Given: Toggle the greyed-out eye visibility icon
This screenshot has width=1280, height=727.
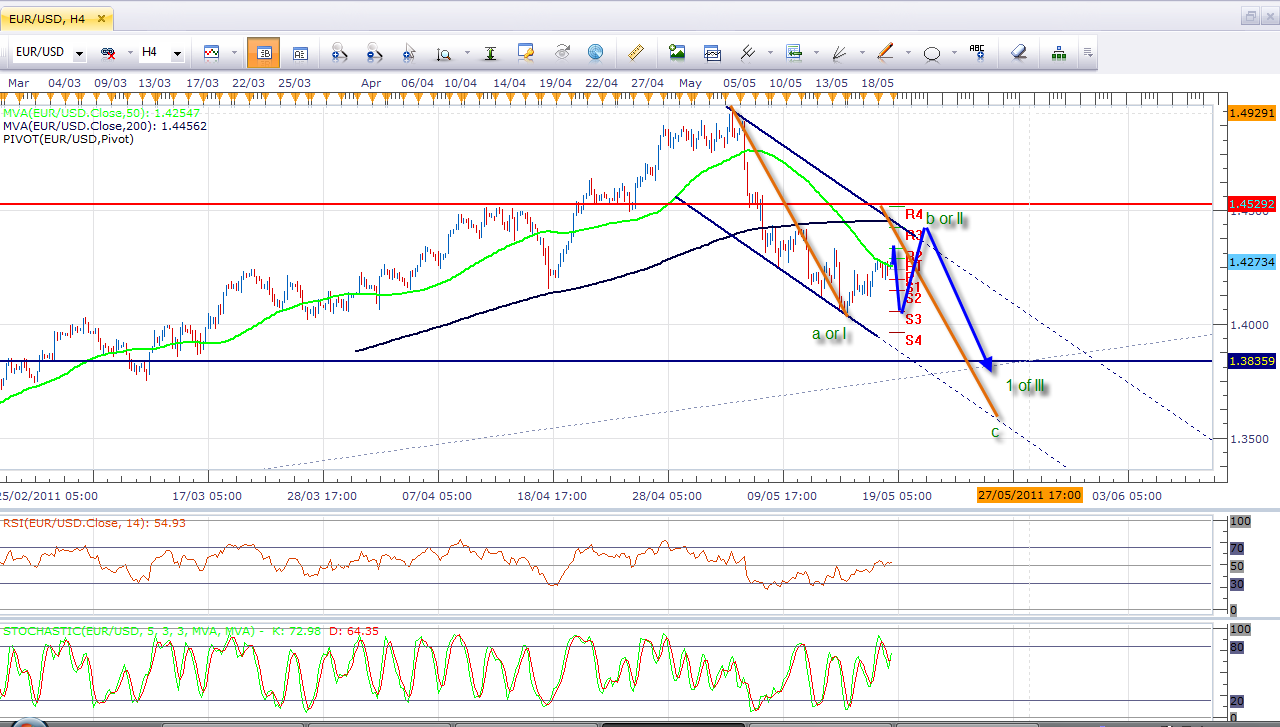Looking at the screenshot, I should pos(562,52).
